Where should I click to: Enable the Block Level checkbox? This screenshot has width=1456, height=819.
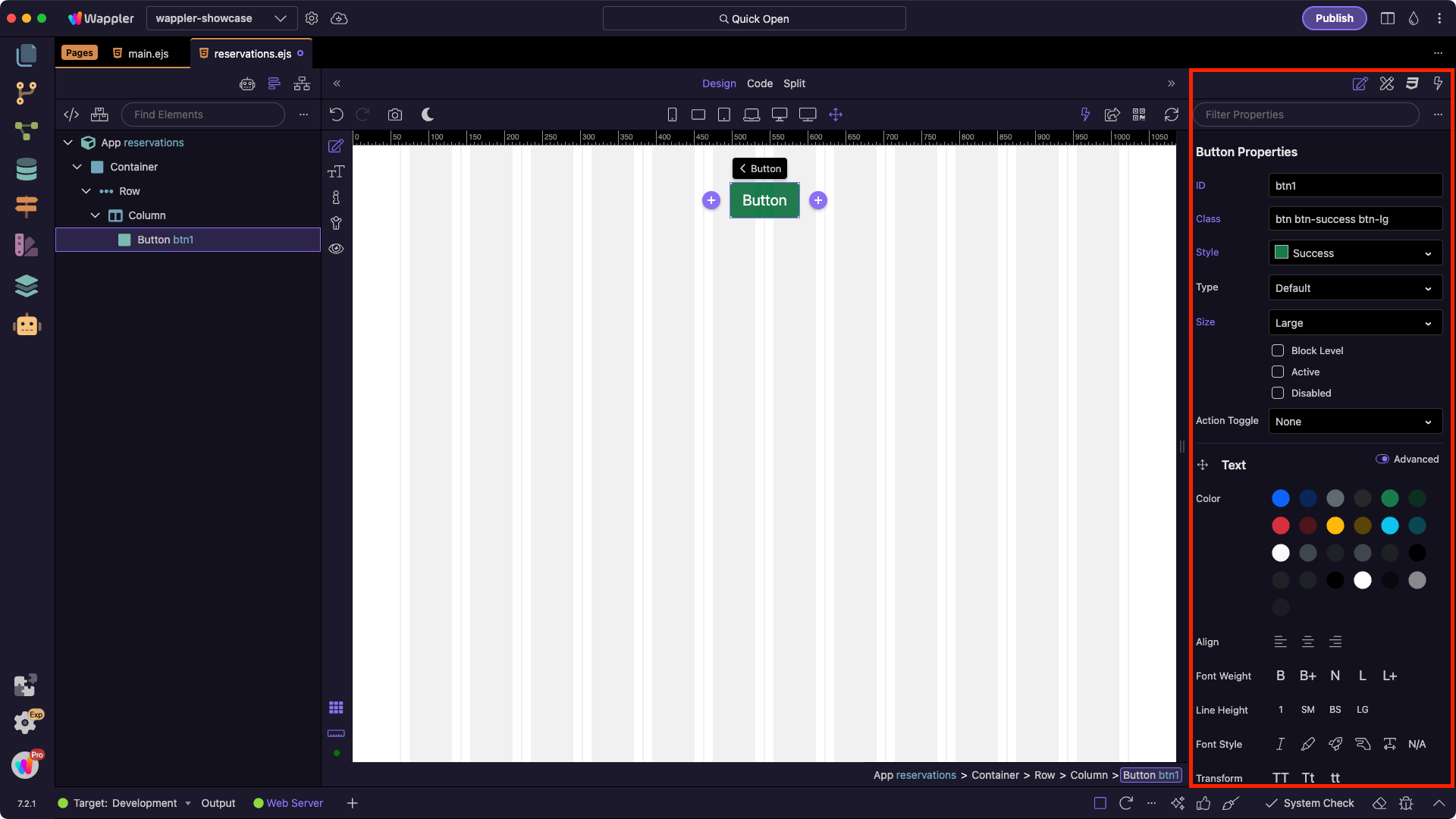click(1278, 350)
